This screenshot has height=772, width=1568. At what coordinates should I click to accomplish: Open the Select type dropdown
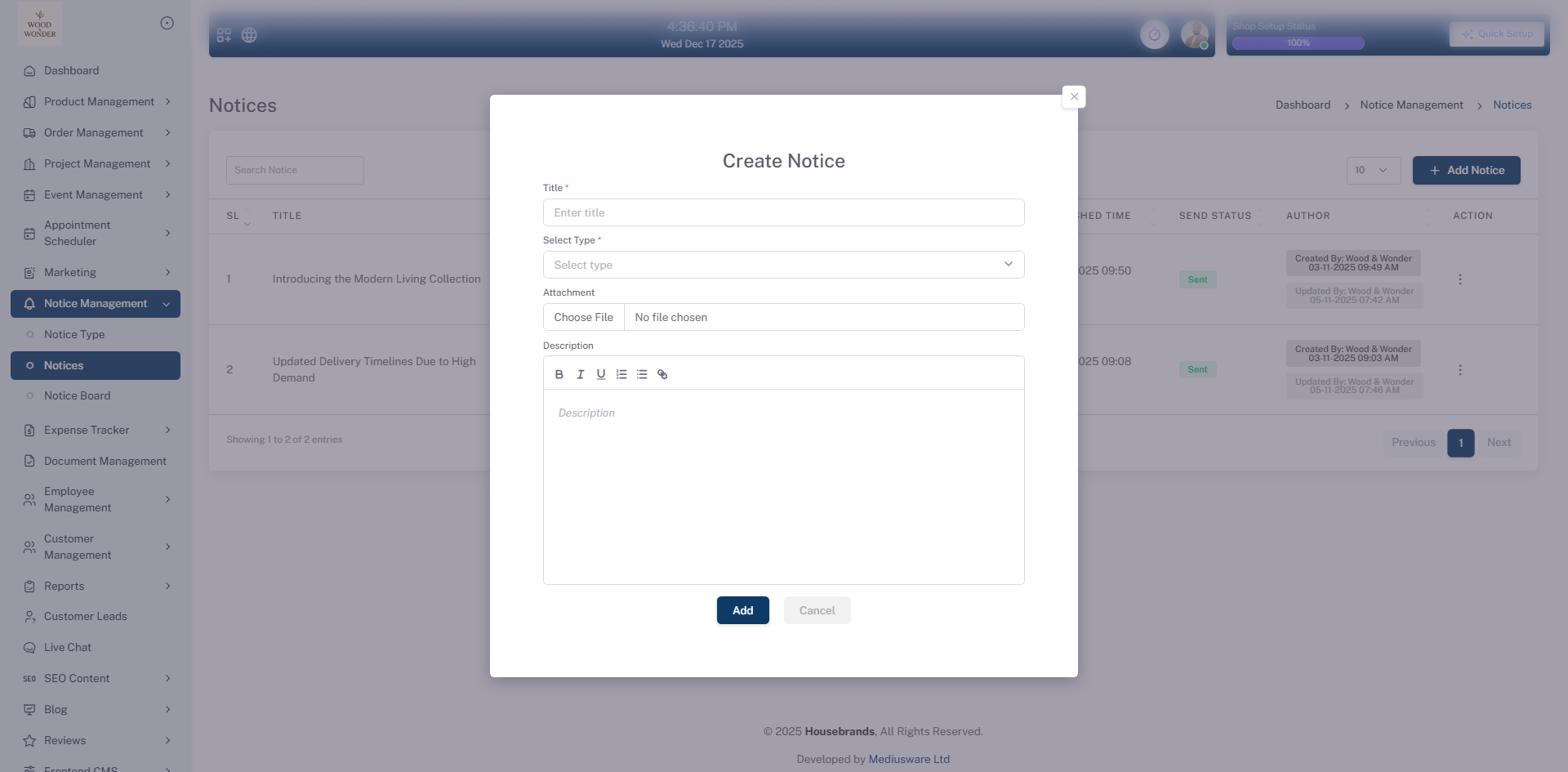click(x=783, y=265)
